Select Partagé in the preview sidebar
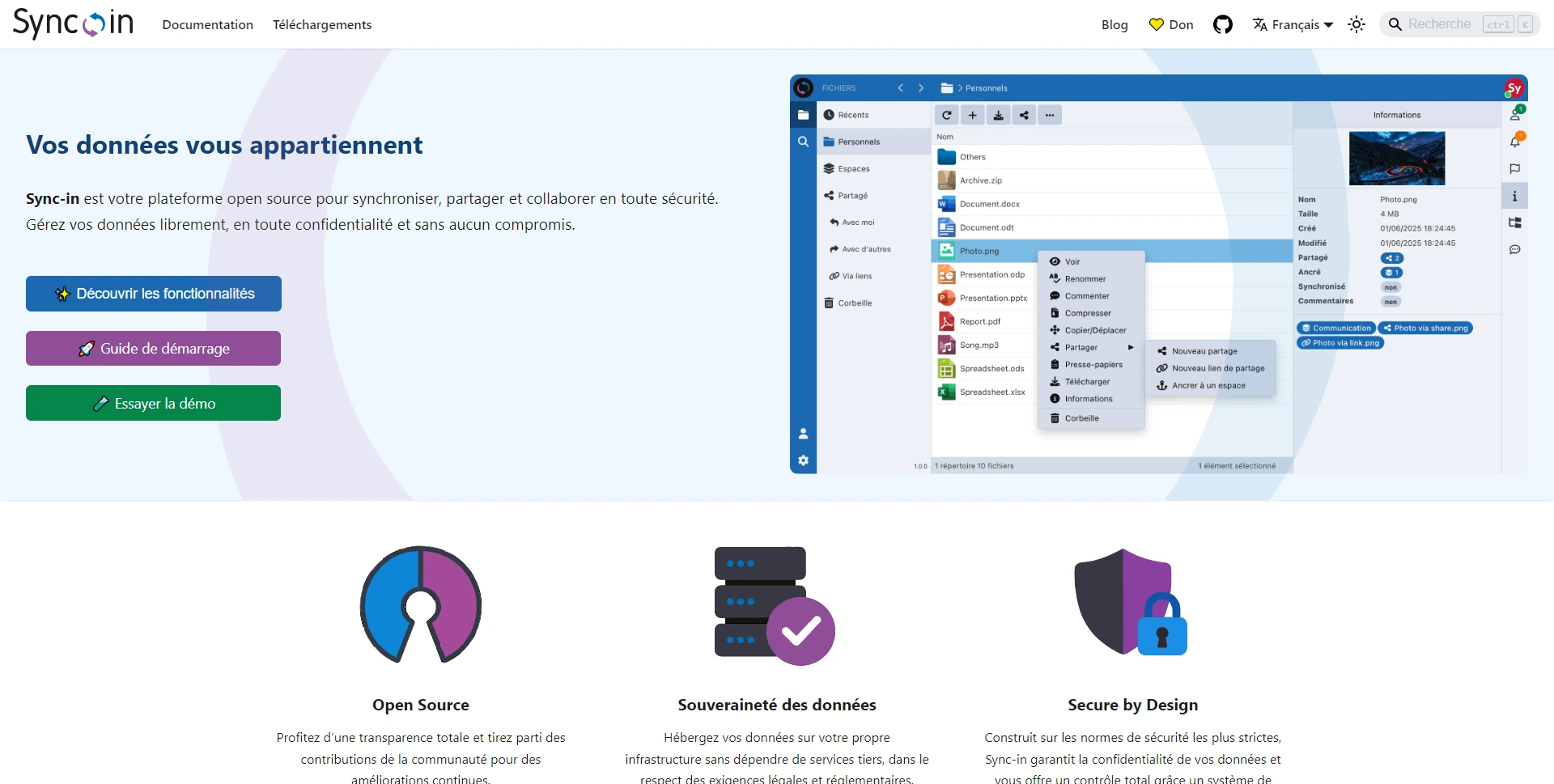 tap(874, 195)
